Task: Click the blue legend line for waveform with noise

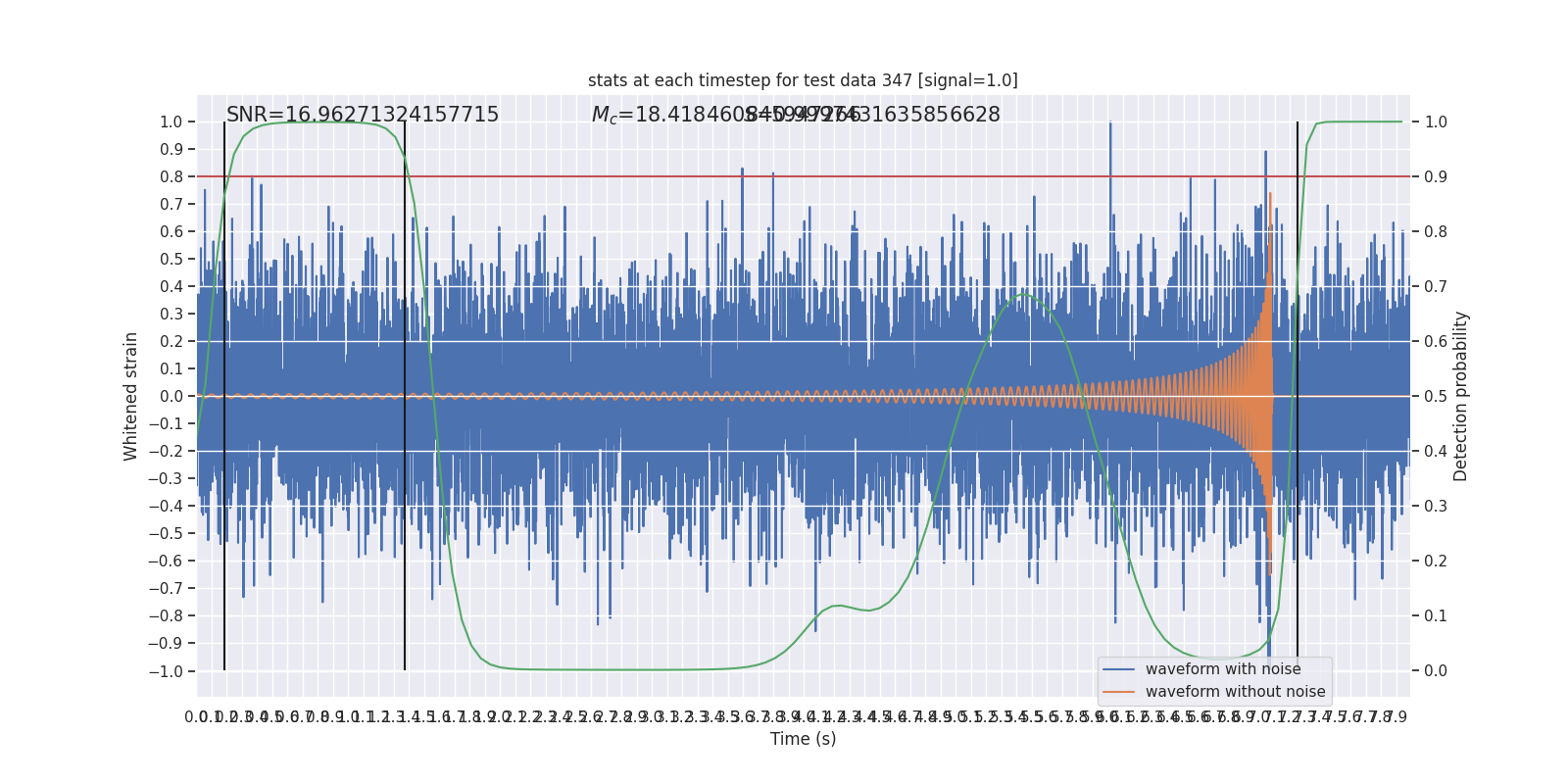Action: coord(1119,669)
